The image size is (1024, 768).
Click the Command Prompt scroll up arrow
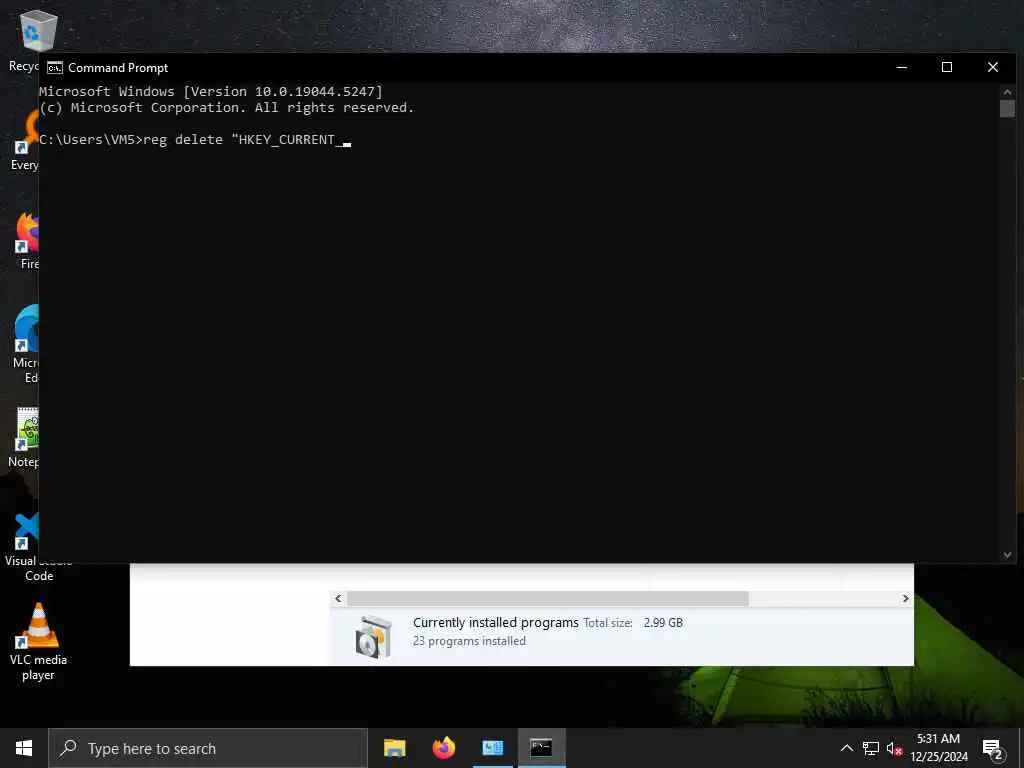pyautogui.click(x=1007, y=91)
